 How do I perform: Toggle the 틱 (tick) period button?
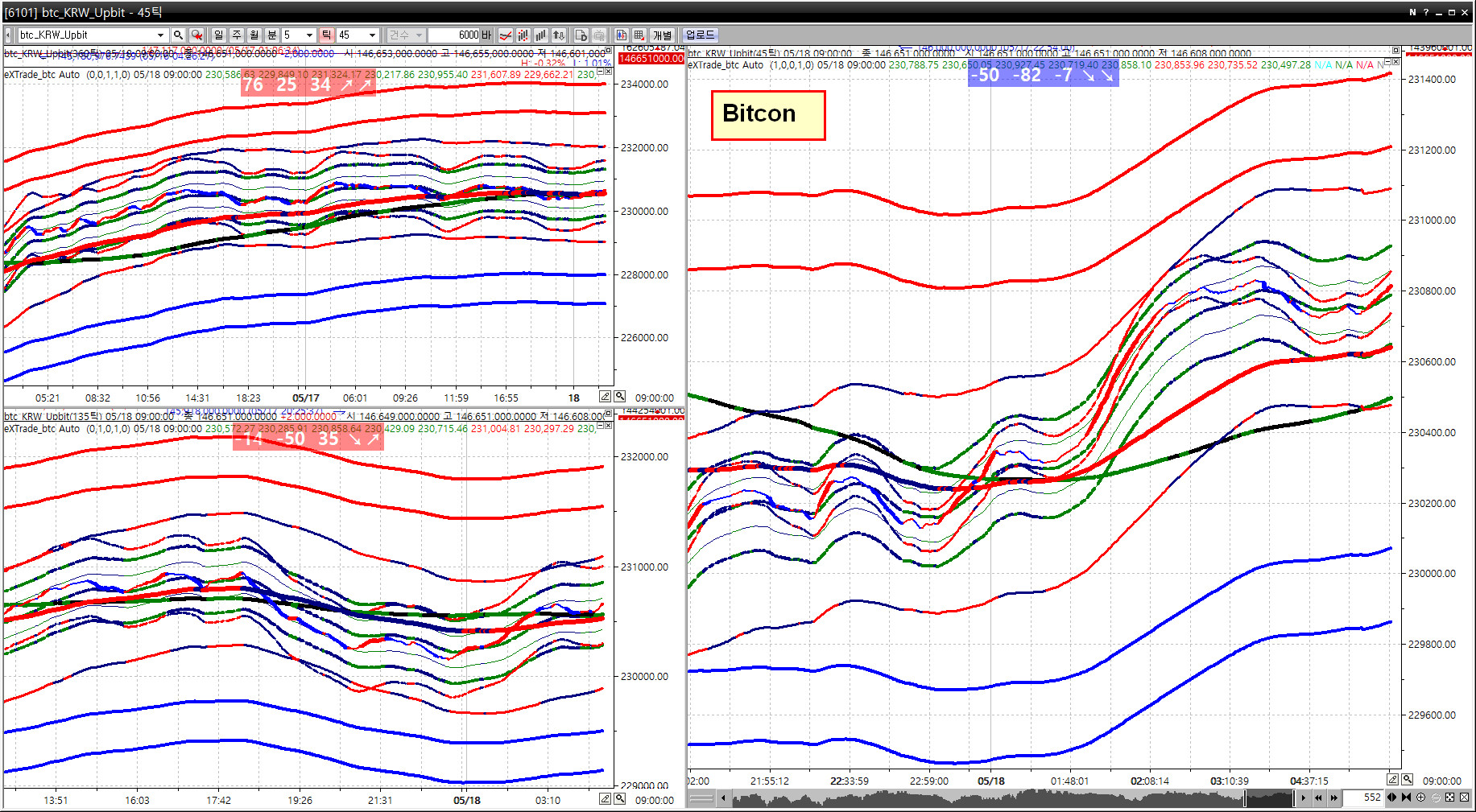(326, 35)
